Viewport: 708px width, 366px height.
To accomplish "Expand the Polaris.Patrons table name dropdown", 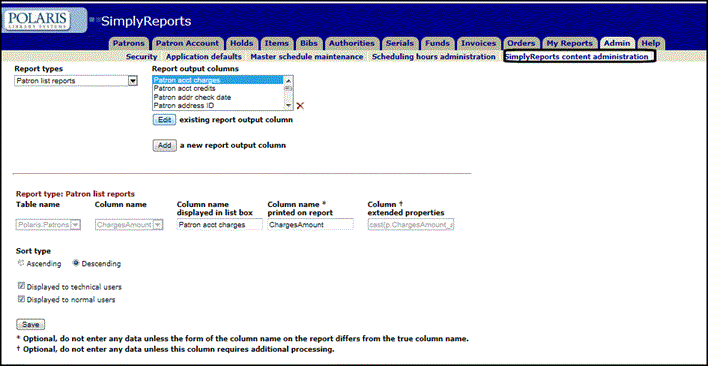I will pos(75,224).
